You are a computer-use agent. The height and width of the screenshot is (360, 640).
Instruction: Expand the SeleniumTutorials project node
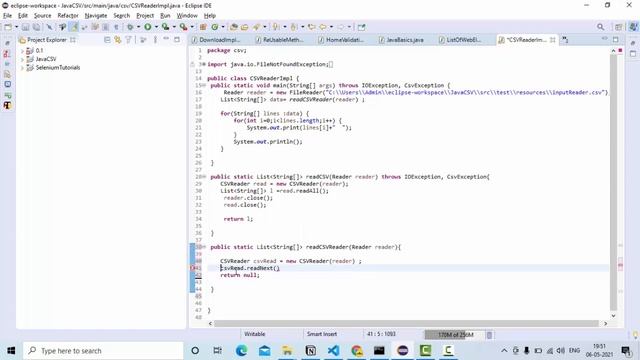click(22, 68)
